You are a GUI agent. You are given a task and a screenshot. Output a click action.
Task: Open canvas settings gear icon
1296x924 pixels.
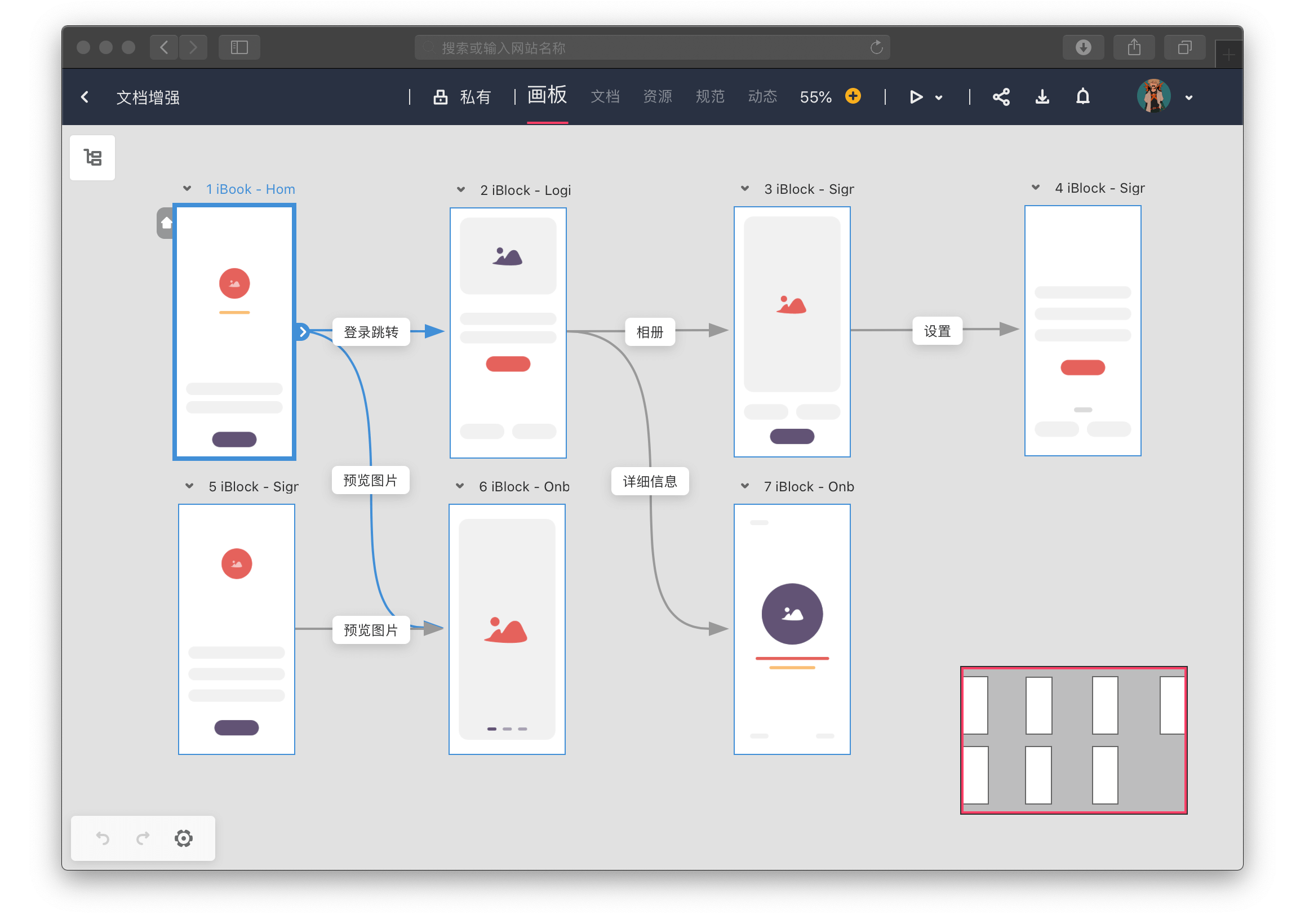(183, 838)
